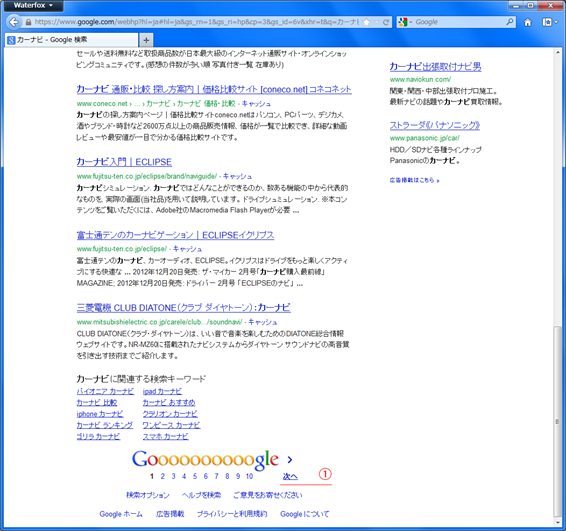Viewport: 566px width, 531px height.
Task: Click related search ワンピース カーナビ
Action: (171, 425)
